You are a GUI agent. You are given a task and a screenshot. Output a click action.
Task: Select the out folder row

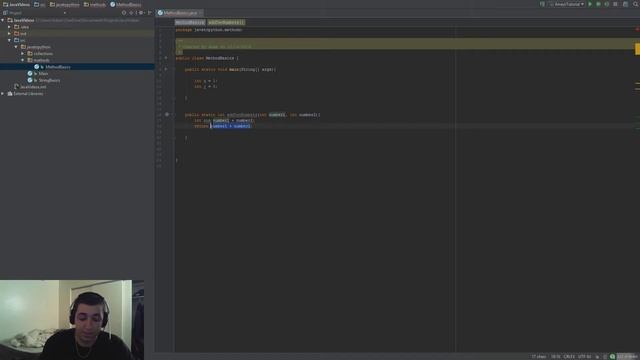click(x=77, y=33)
